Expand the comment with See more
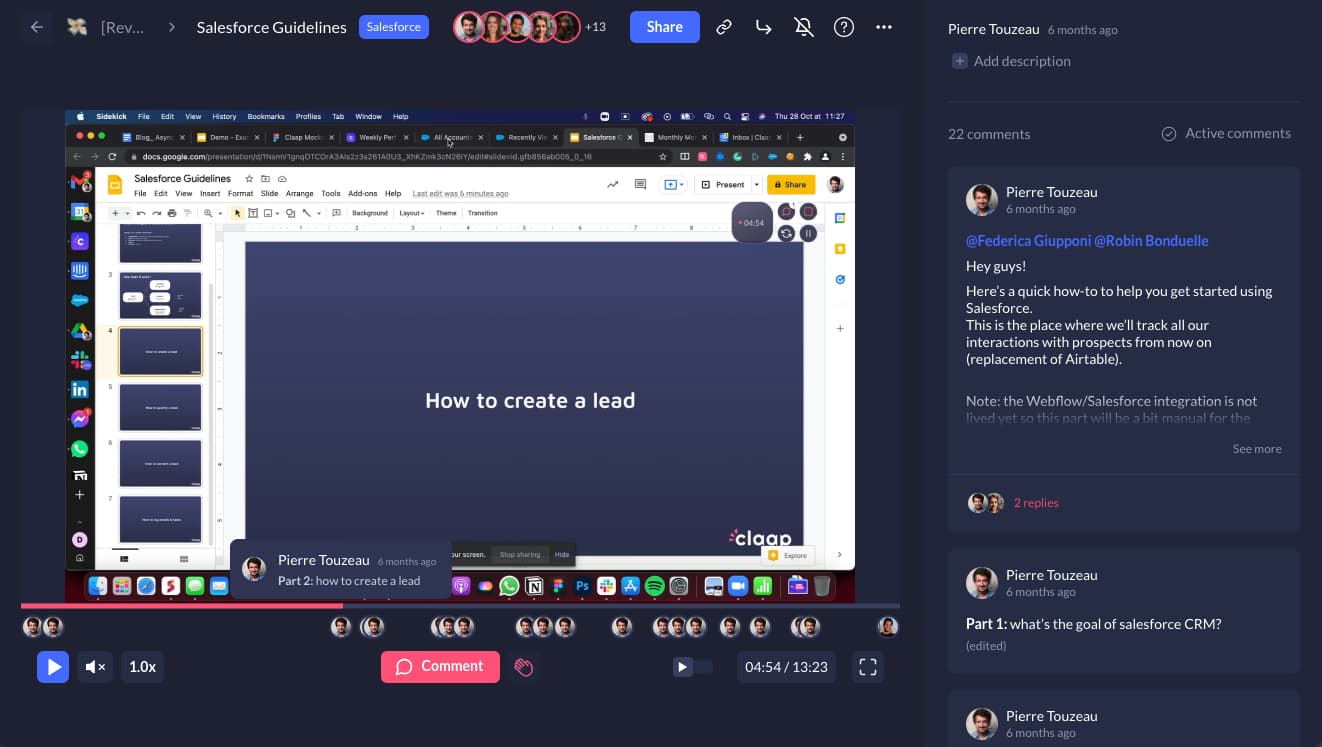The image size is (1322, 747). pyautogui.click(x=1257, y=449)
